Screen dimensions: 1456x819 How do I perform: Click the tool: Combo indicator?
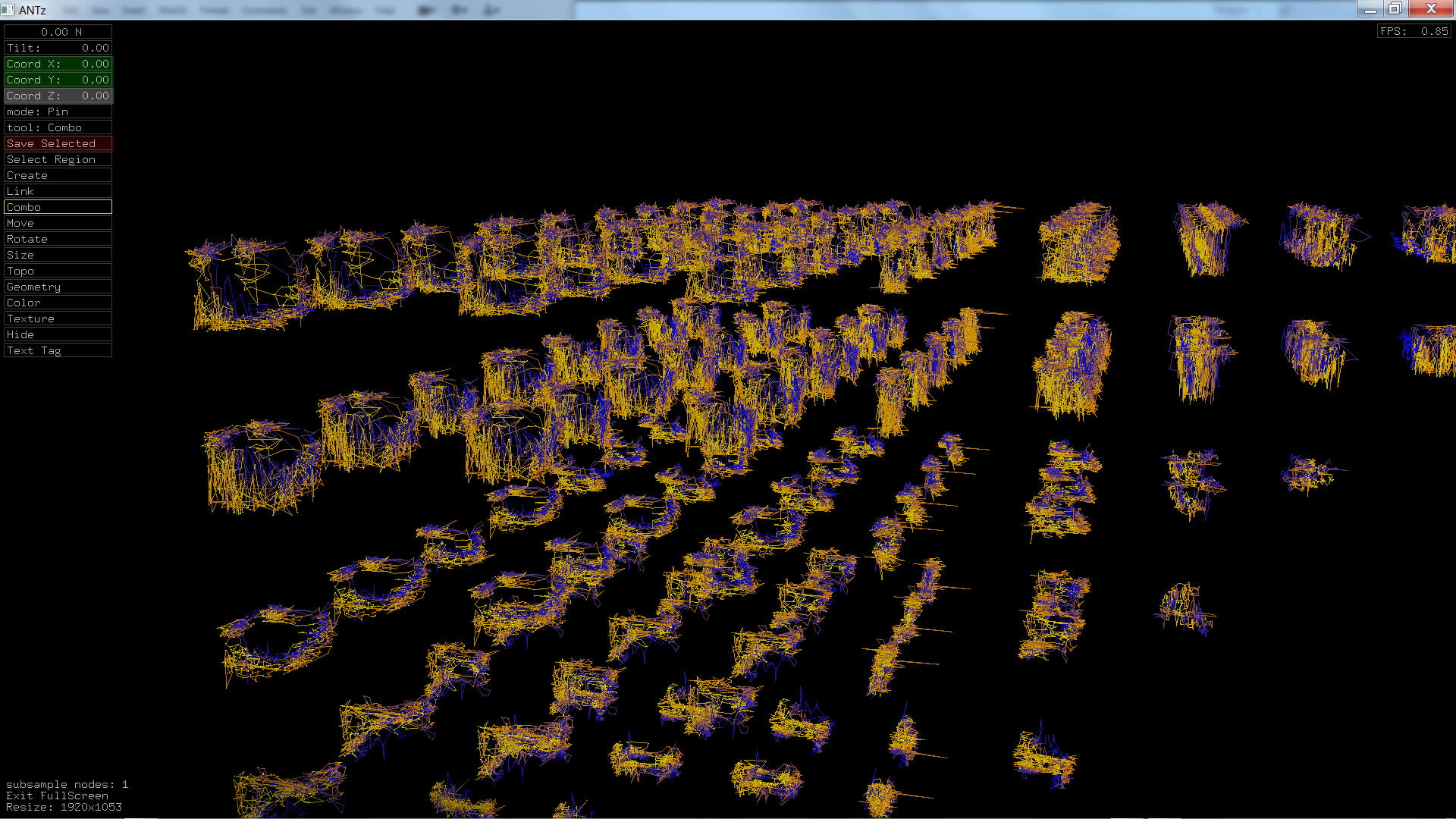click(58, 127)
